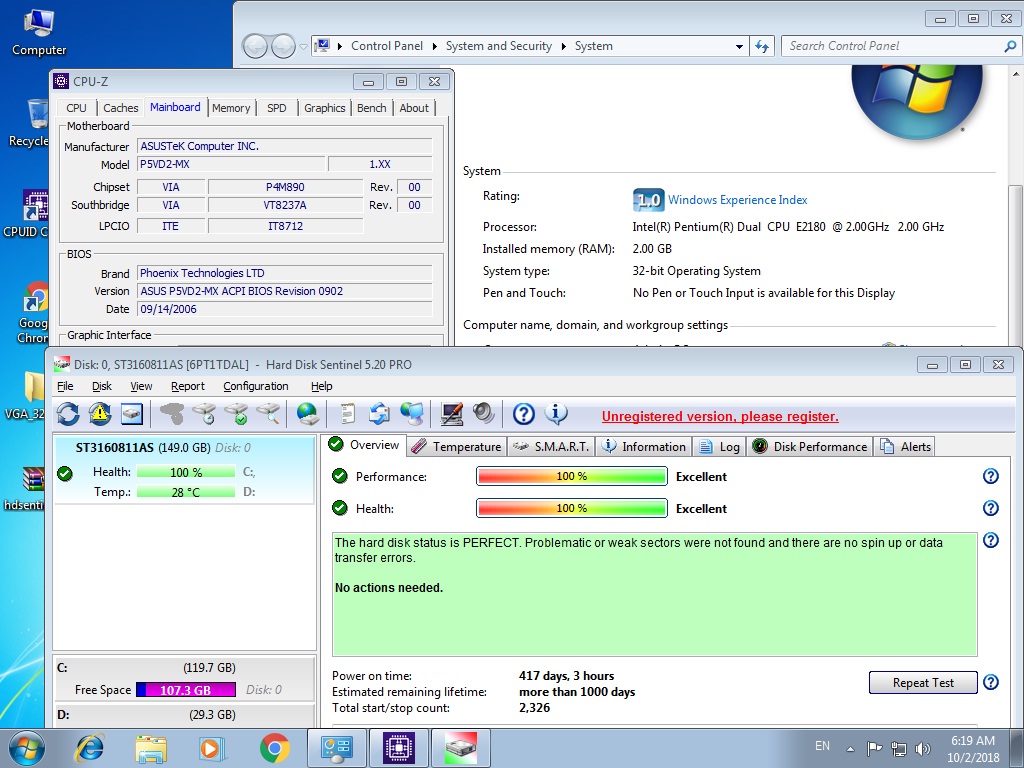Screen dimensions: 1024x768
Task: Click the refresh icon with yellow warning triangle
Action: pyautogui.click(x=100, y=413)
